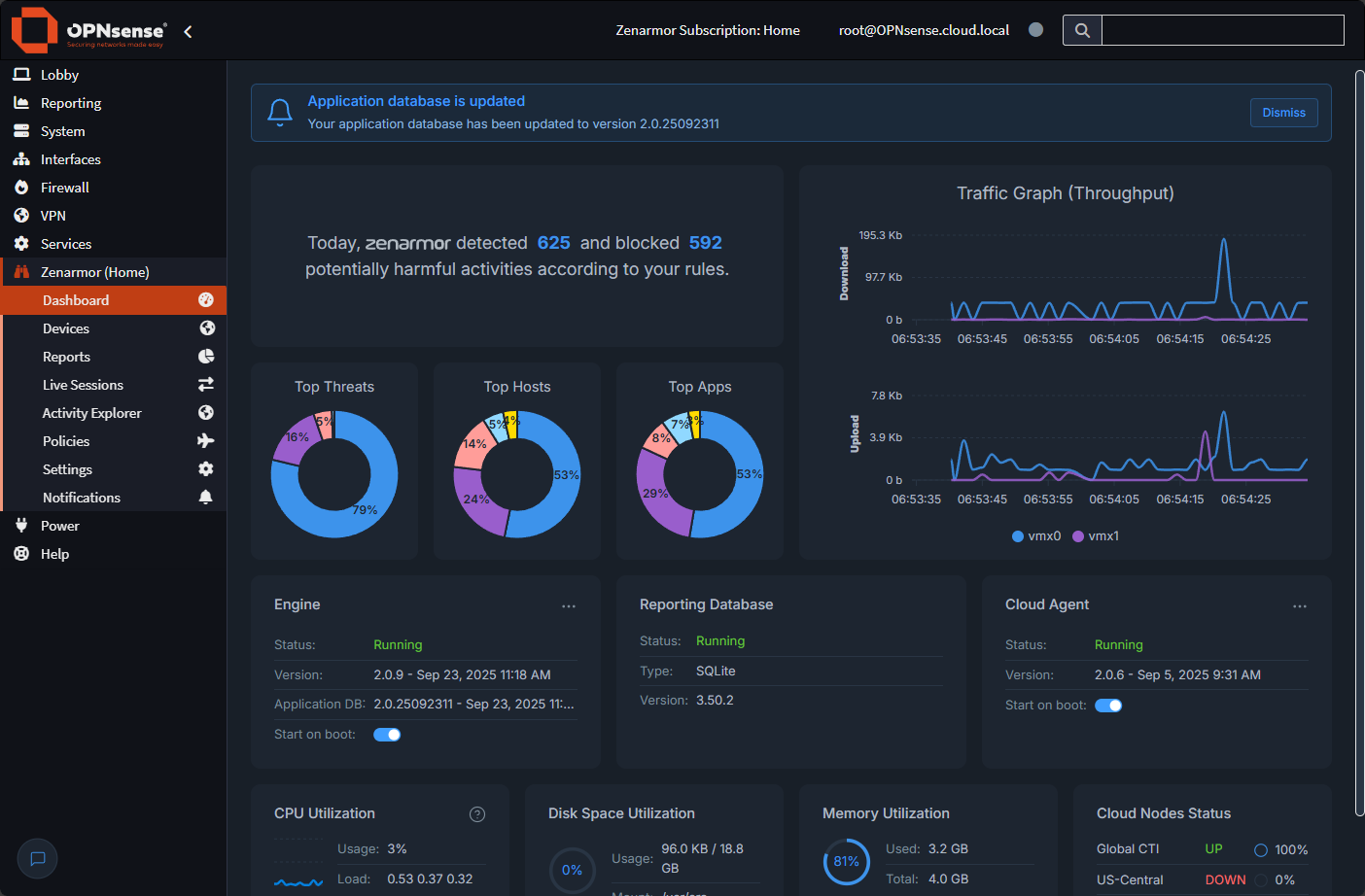Toggle the Engine Start on boot switch
The width and height of the screenshot is (1365, 896).
[x=387, y=734]
